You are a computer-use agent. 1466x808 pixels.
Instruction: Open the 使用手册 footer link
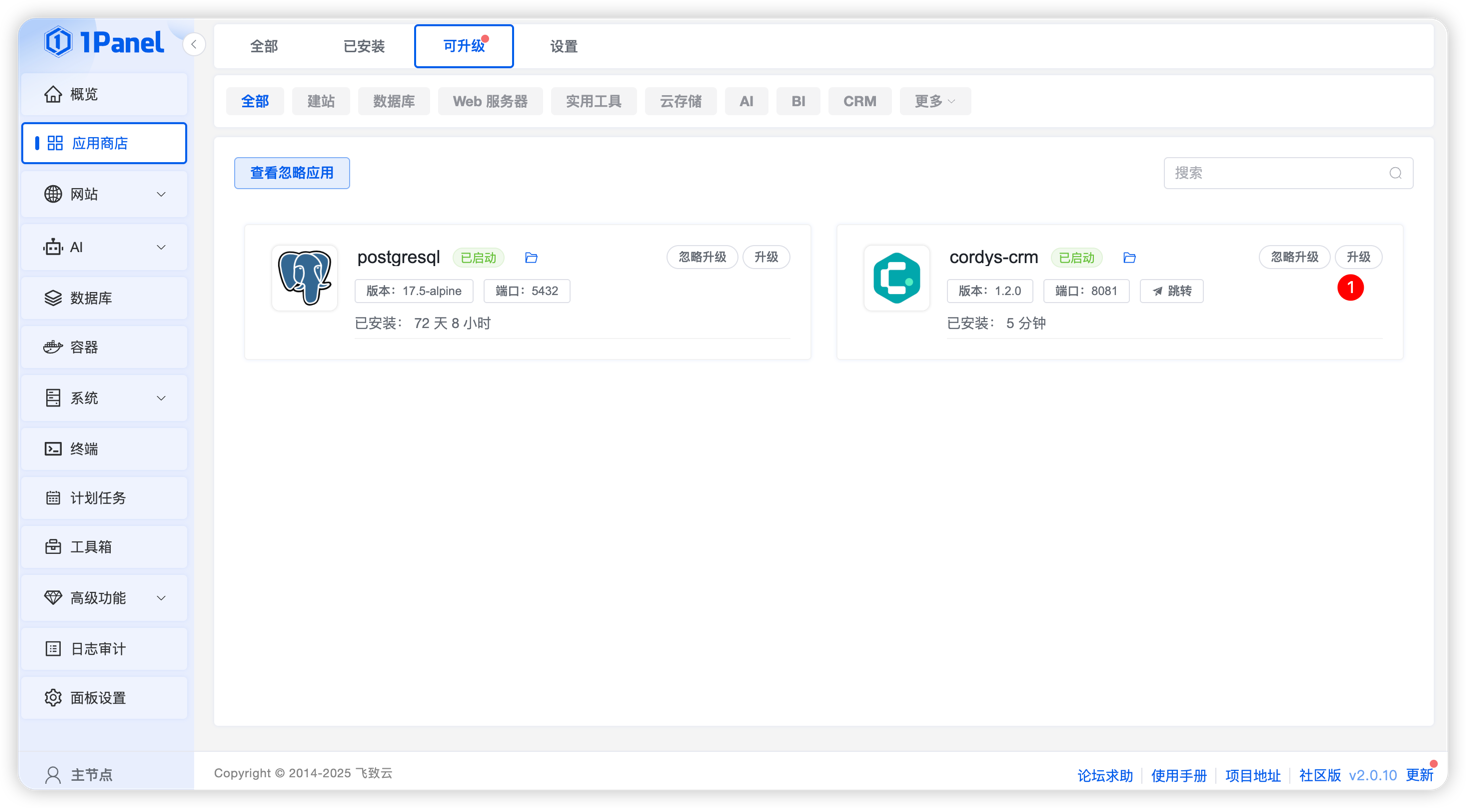pyautogui.click(x=1179, y=774)
